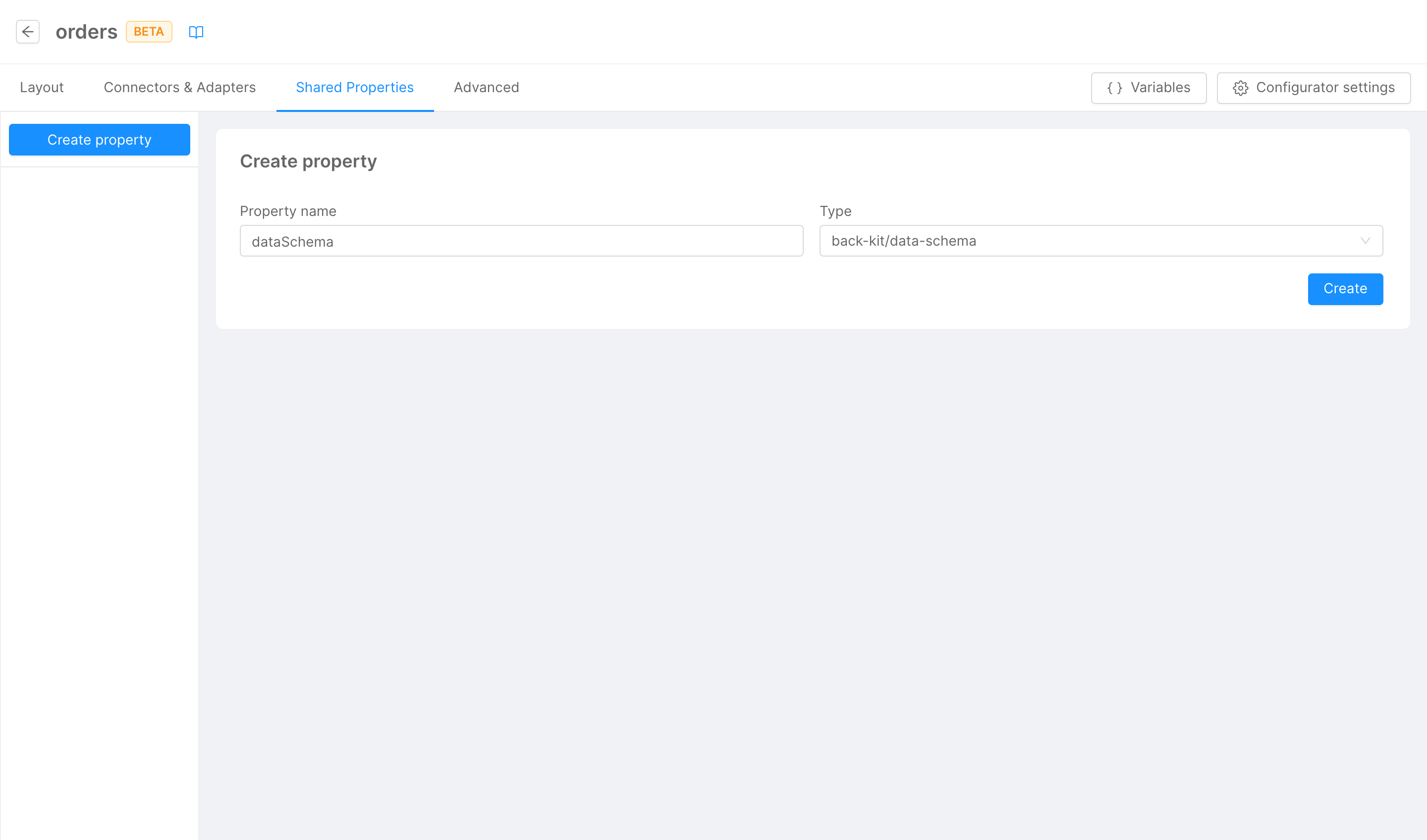The width and height of the screenshot is (1427, 840).
Task: Open the Variables panel
Action: tap(1149, 88)
